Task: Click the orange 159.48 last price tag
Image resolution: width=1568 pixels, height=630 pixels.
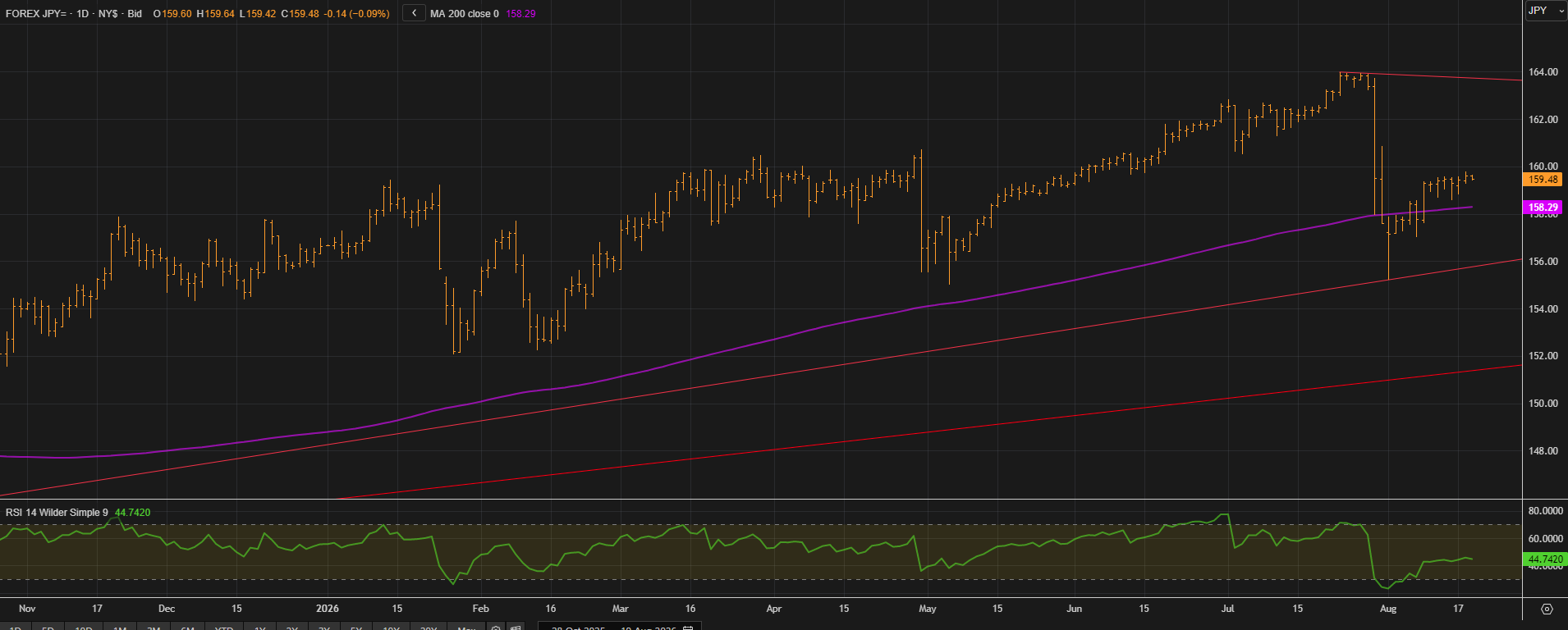Action: [1543, 180]
